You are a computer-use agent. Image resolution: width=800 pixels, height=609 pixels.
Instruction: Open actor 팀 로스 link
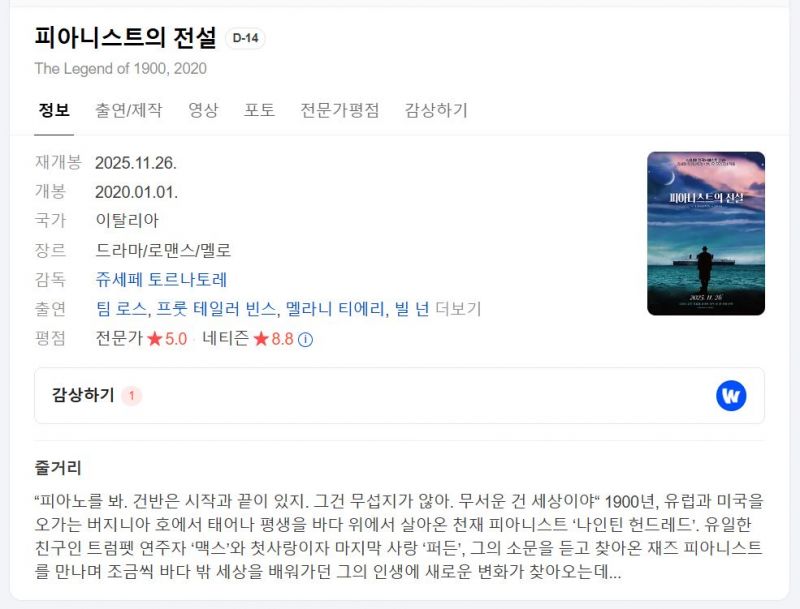pos(121,309)
